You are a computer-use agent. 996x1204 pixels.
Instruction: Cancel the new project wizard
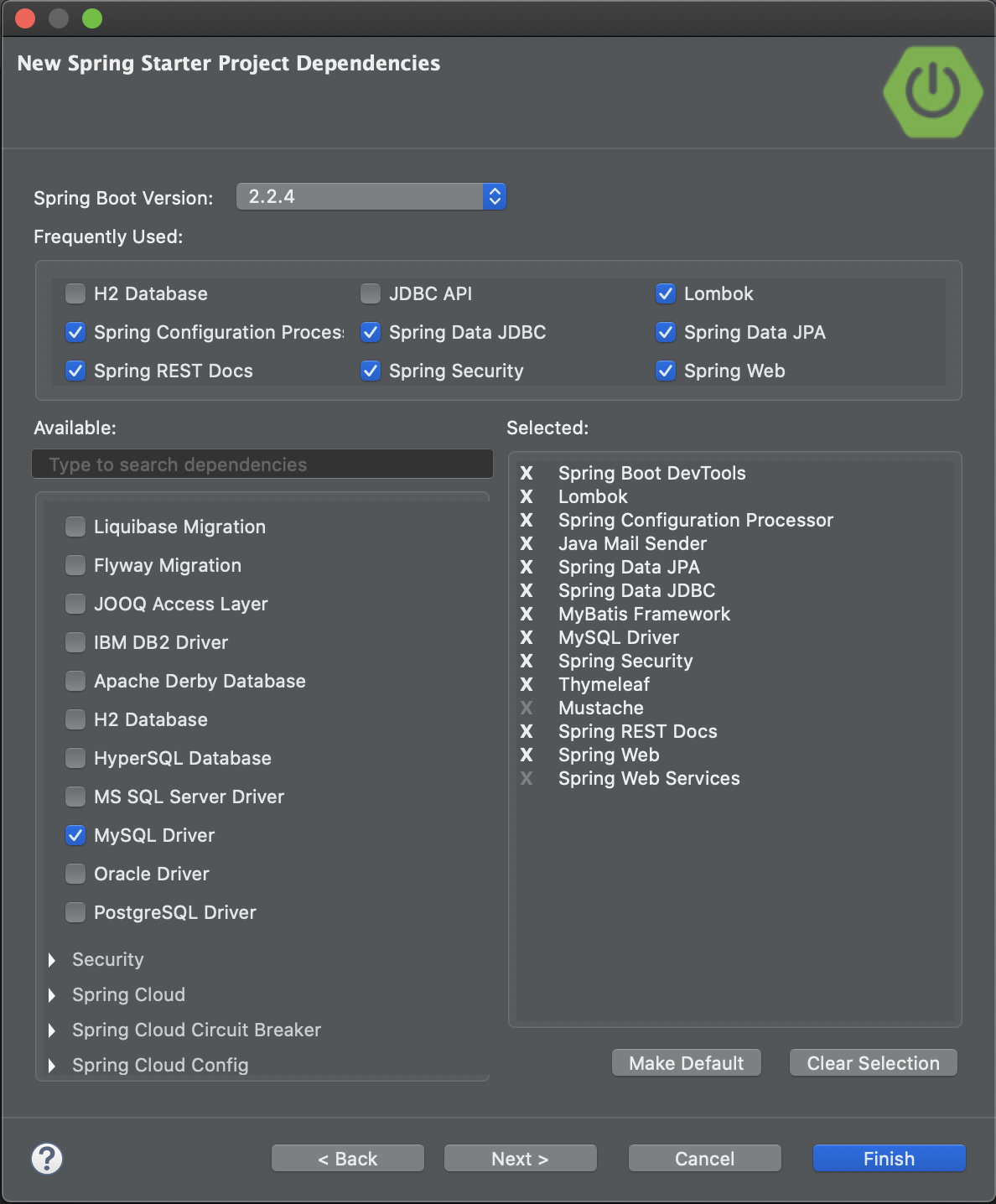pos(705,1159)
